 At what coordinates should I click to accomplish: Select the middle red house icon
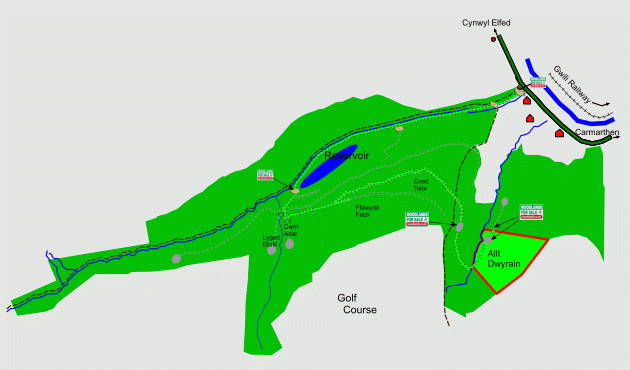530,118
